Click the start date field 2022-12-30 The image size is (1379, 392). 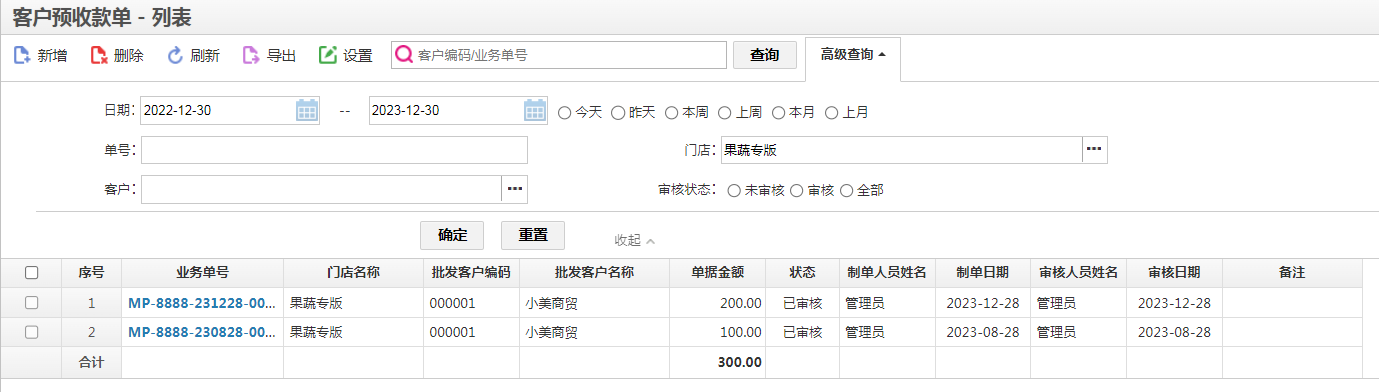click(x=218, y=111)
